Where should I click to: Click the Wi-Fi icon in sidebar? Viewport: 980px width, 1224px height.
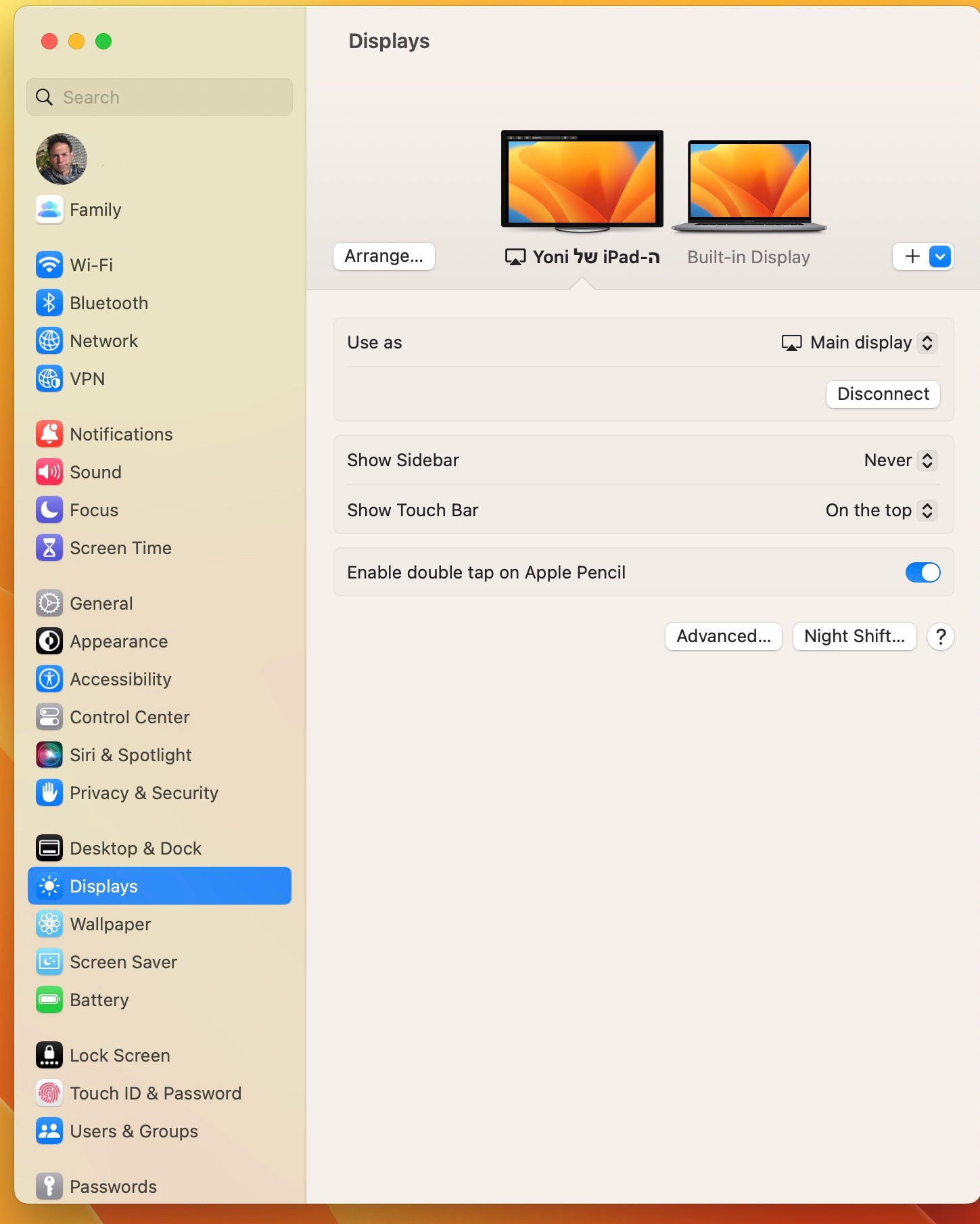pyautogui.click(x=49, y=265)
